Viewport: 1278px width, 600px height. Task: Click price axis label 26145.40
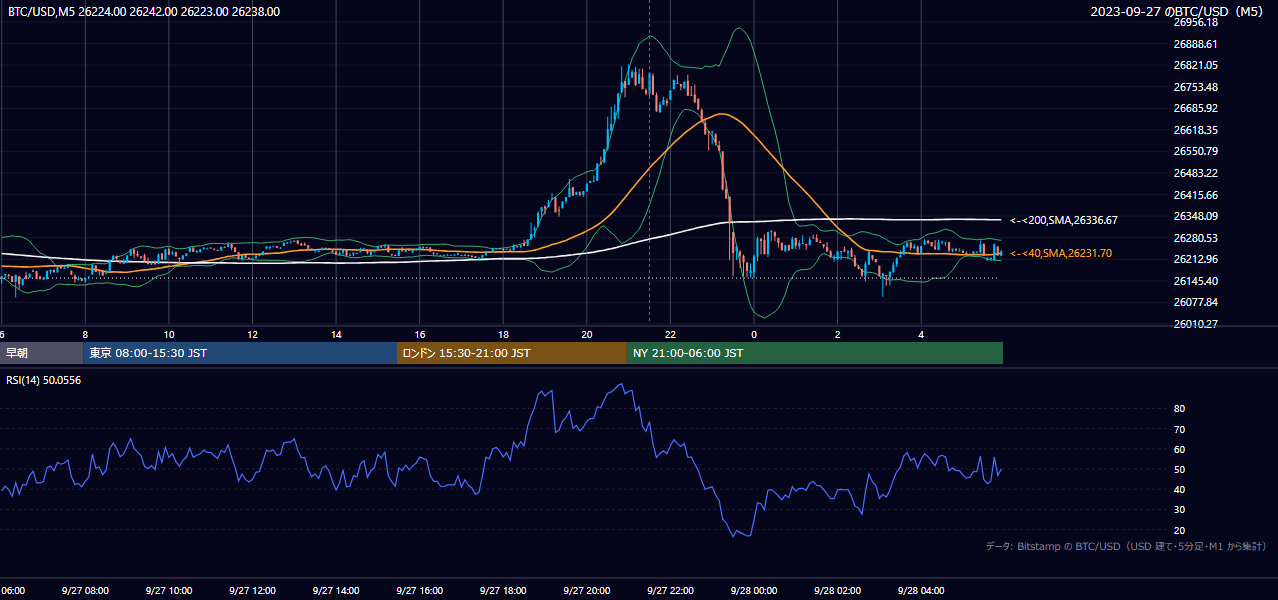(1195, 281)
